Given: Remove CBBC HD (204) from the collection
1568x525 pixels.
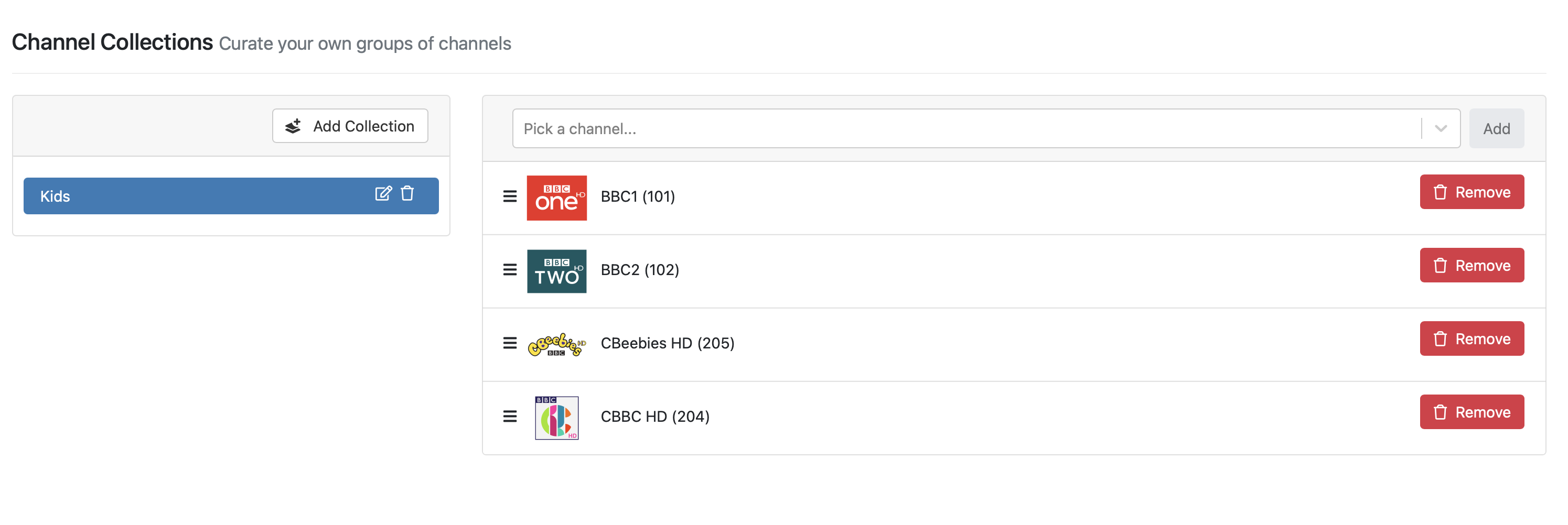Looking at the screenshot, I should [x=1471, y=412].
